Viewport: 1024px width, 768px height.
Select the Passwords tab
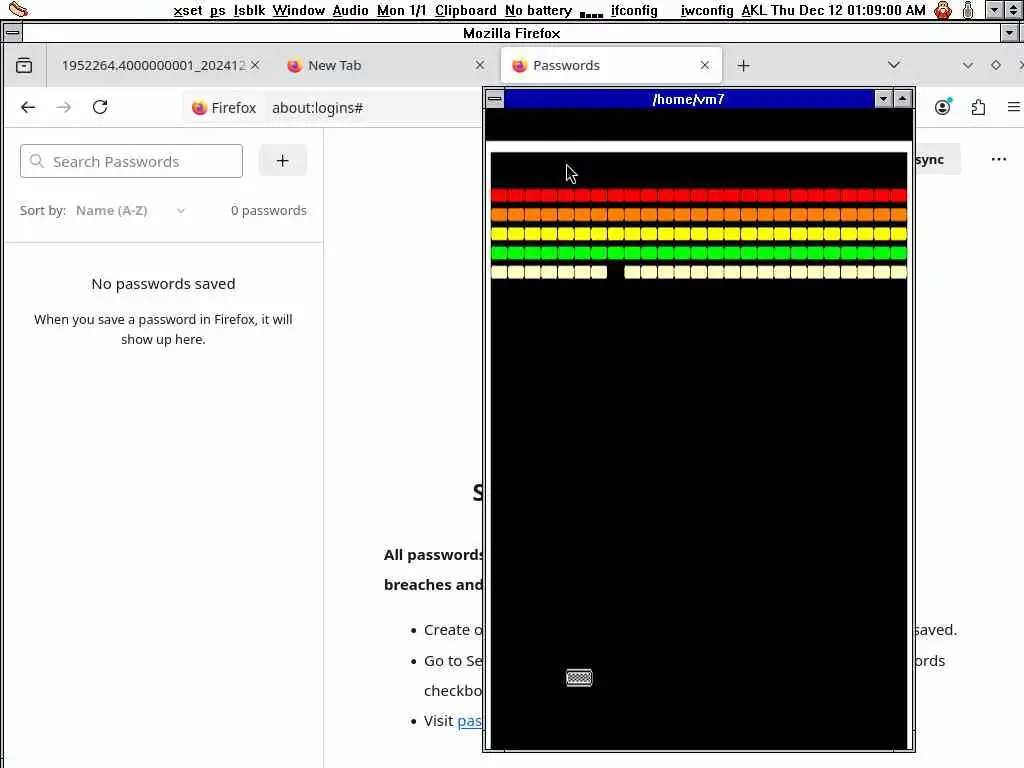pos(611,65)
